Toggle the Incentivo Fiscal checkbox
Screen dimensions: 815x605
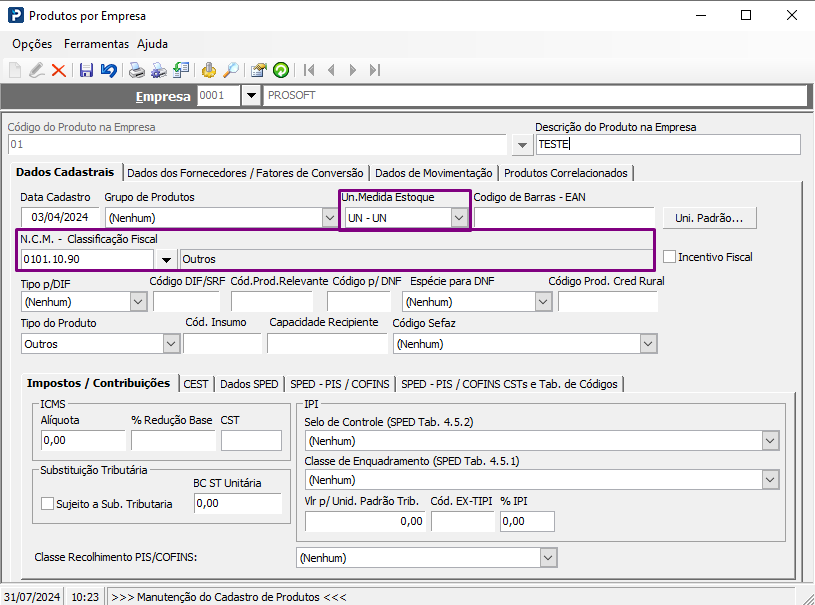pyautogui.click(x=669, y=256)
